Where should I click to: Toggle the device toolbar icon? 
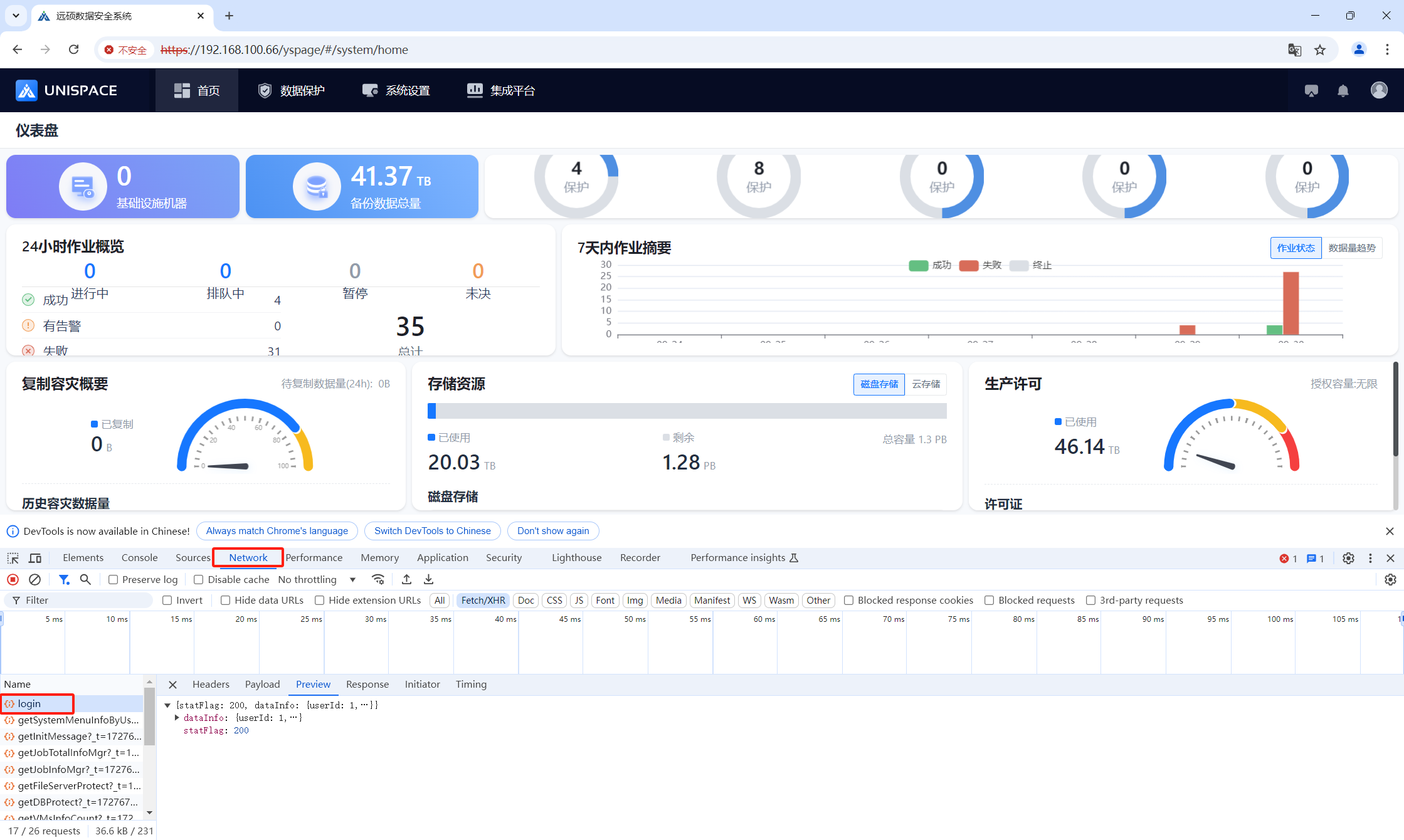coord(35,558)
